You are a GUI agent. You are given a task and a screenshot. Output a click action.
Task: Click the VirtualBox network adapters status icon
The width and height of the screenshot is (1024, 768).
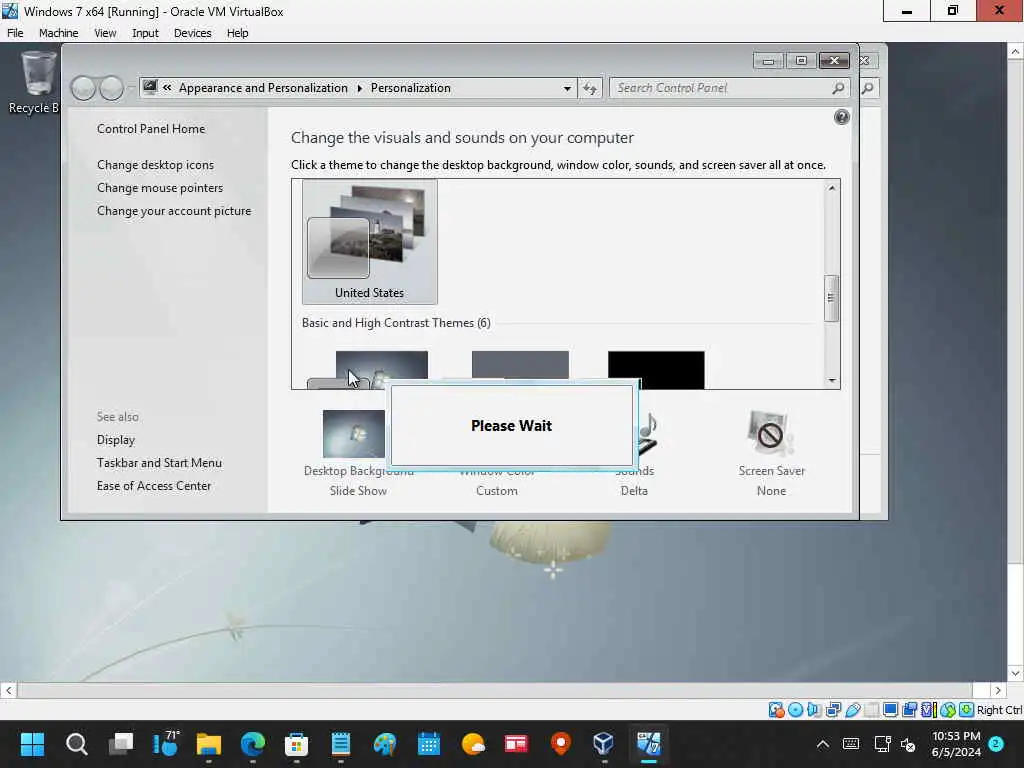(x=833, y=710)
